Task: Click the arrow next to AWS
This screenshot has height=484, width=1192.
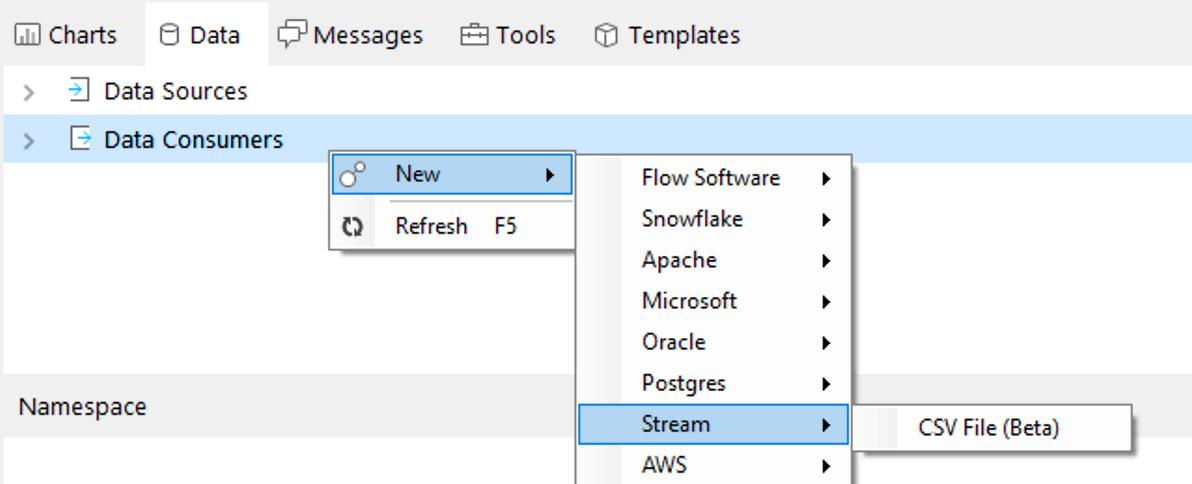Action: point(826,465)
